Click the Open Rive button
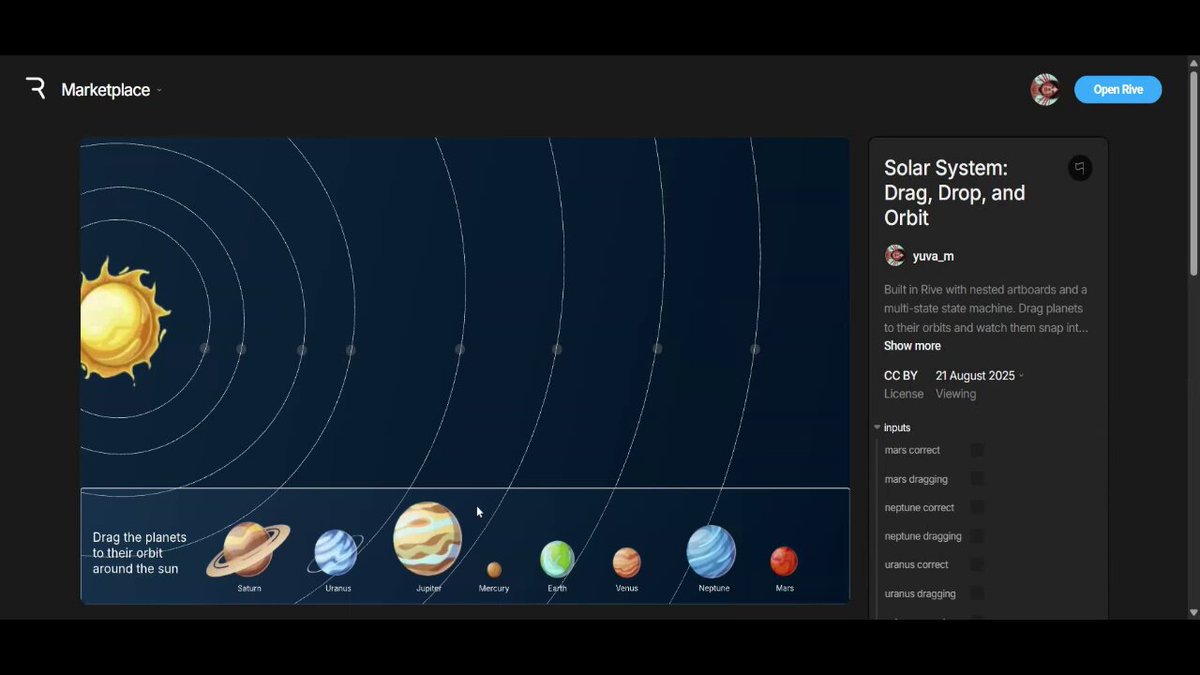 (x=1118, y=89)
